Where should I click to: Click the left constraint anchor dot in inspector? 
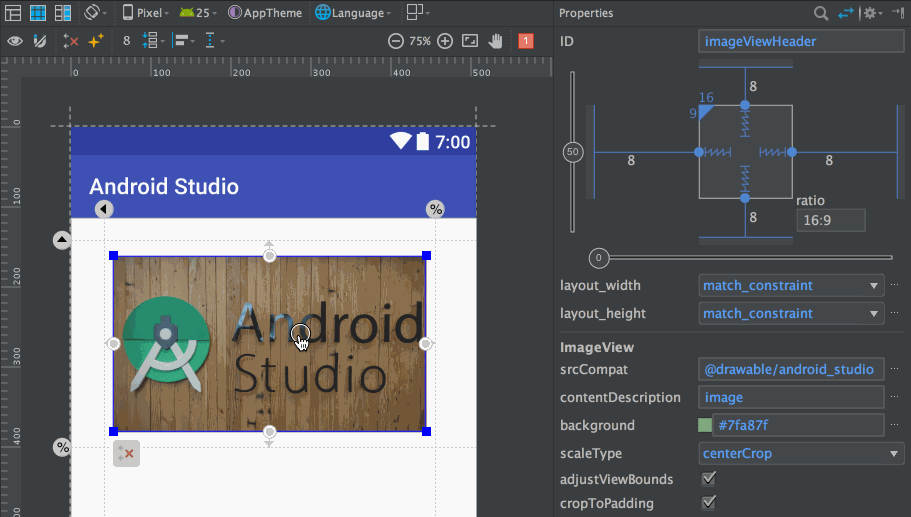699,152
